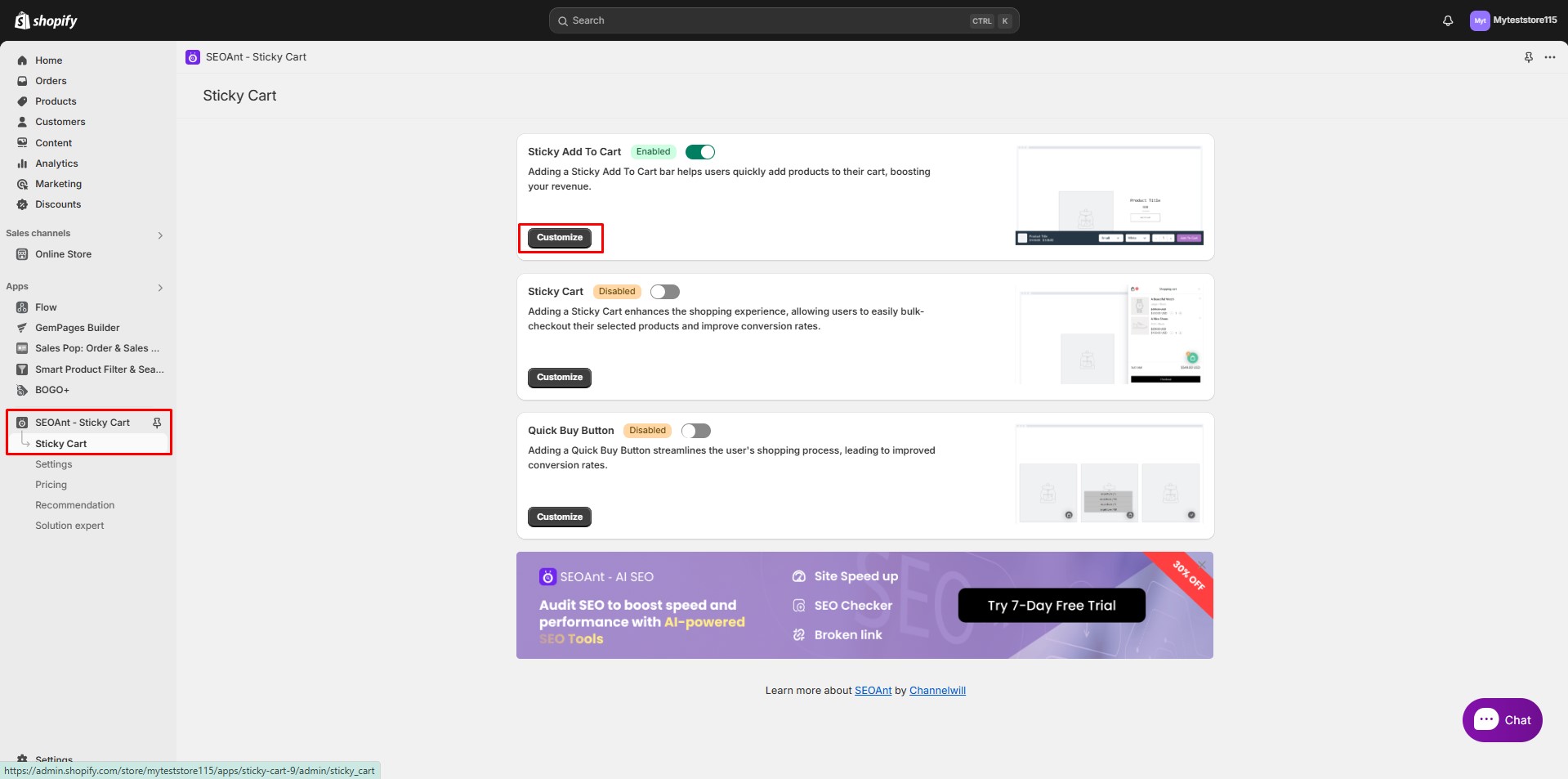Open the three-dot more actions menu
The height and width of the screenshot is (779, 1568).
[1550, 57]
